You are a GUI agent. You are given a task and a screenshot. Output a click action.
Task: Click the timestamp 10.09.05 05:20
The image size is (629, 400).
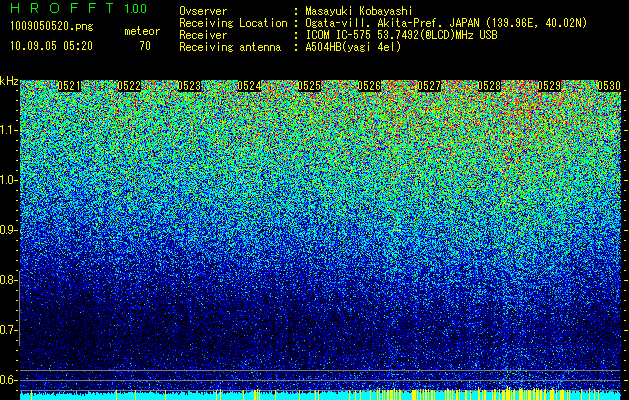[x=52, y=46]
